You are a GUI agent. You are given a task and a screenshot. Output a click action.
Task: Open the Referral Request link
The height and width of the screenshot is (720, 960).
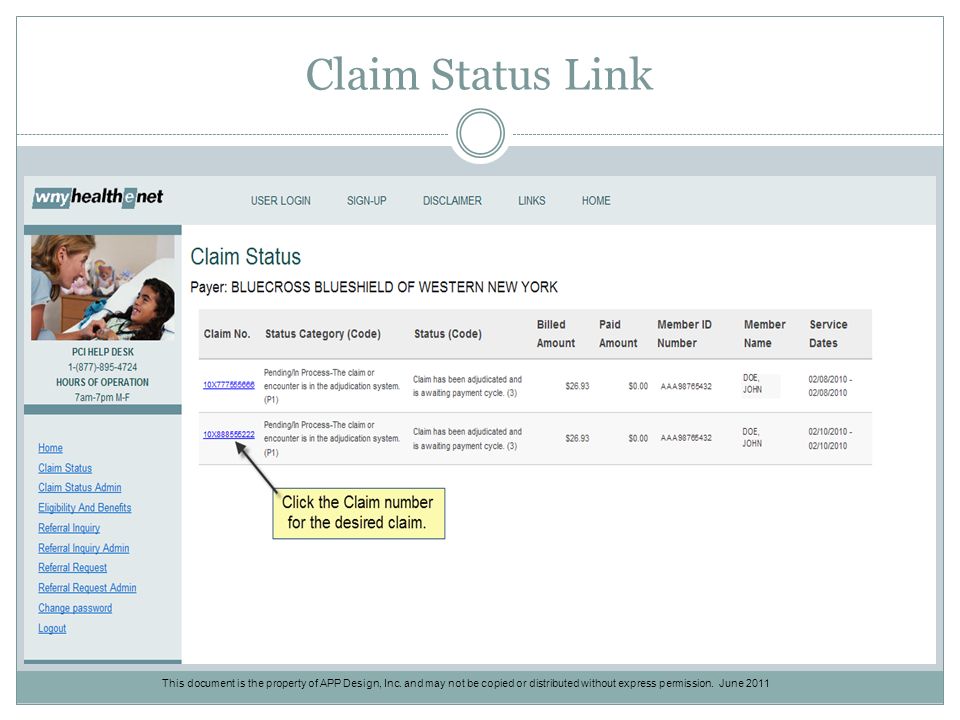72,568
